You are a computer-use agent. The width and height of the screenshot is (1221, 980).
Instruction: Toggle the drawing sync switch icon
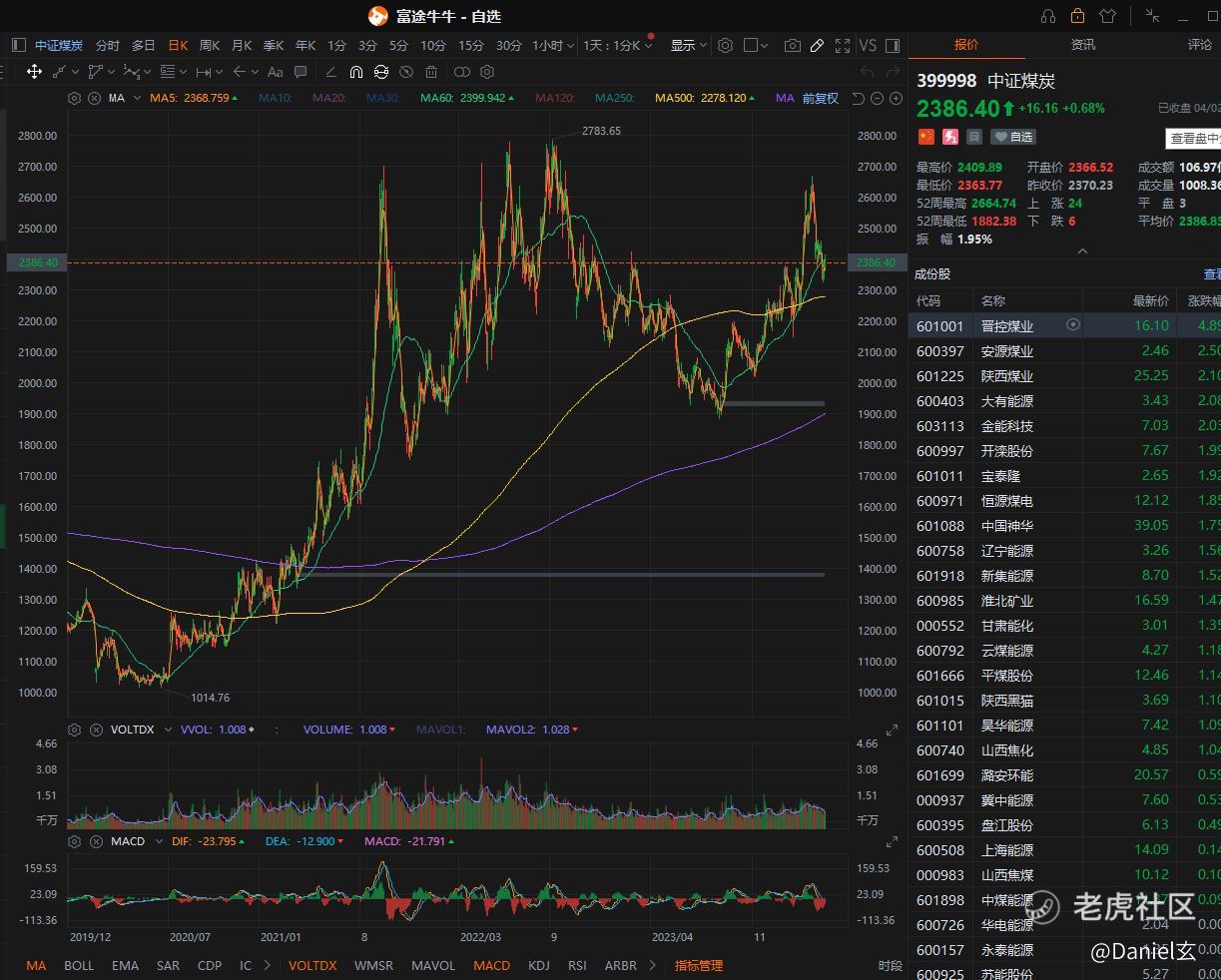click(381, 72)
